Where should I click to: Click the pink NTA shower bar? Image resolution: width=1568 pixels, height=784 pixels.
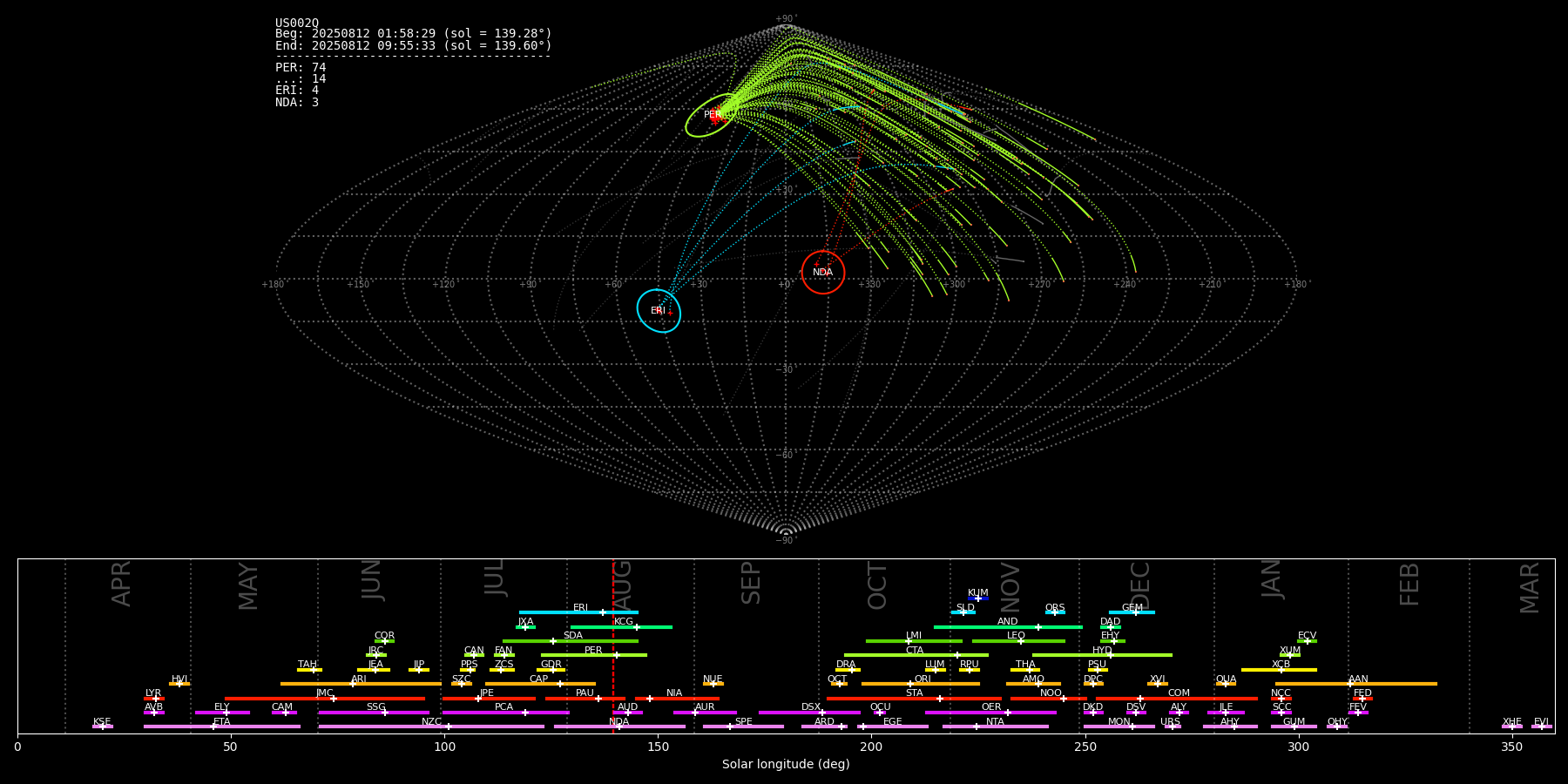[995, 727]
